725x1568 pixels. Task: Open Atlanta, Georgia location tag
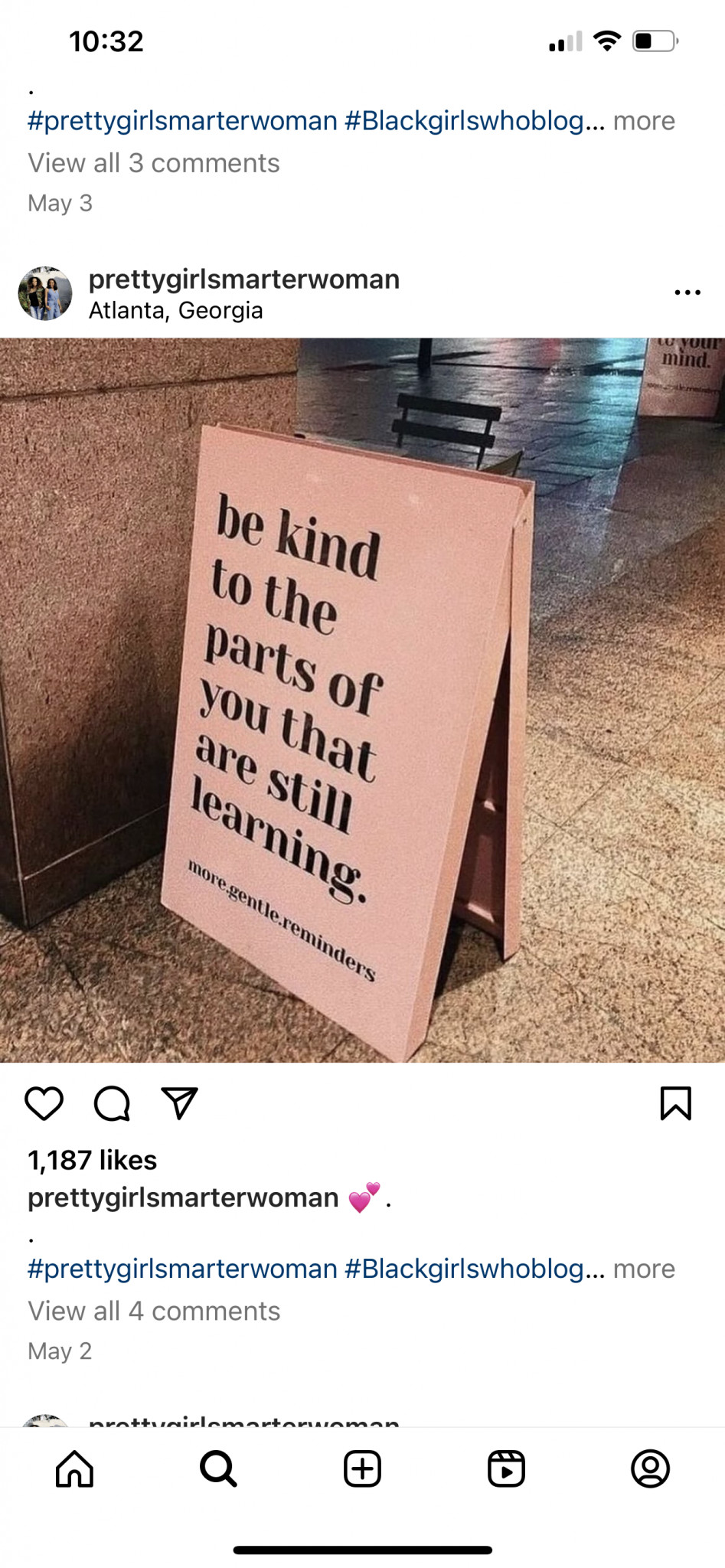(x=176, y=311)
